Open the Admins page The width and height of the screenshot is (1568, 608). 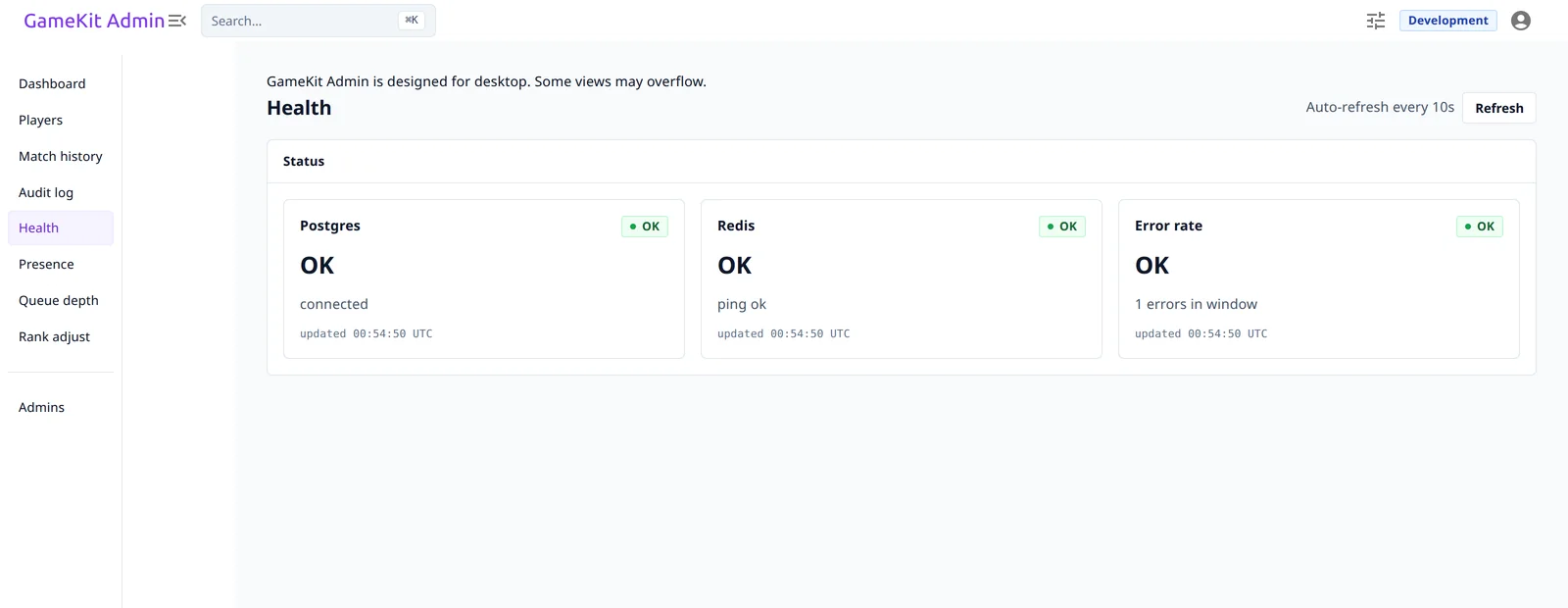(61, 408)
